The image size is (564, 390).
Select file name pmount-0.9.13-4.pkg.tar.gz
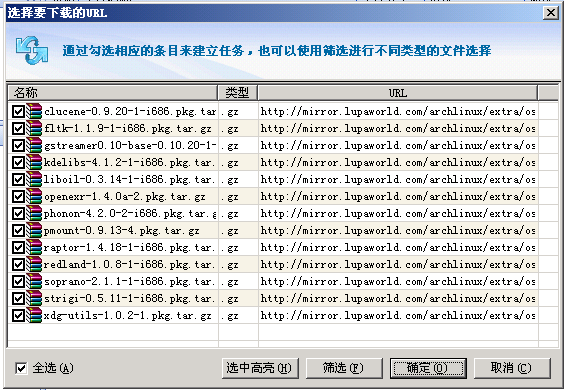[x=122, y=231]
